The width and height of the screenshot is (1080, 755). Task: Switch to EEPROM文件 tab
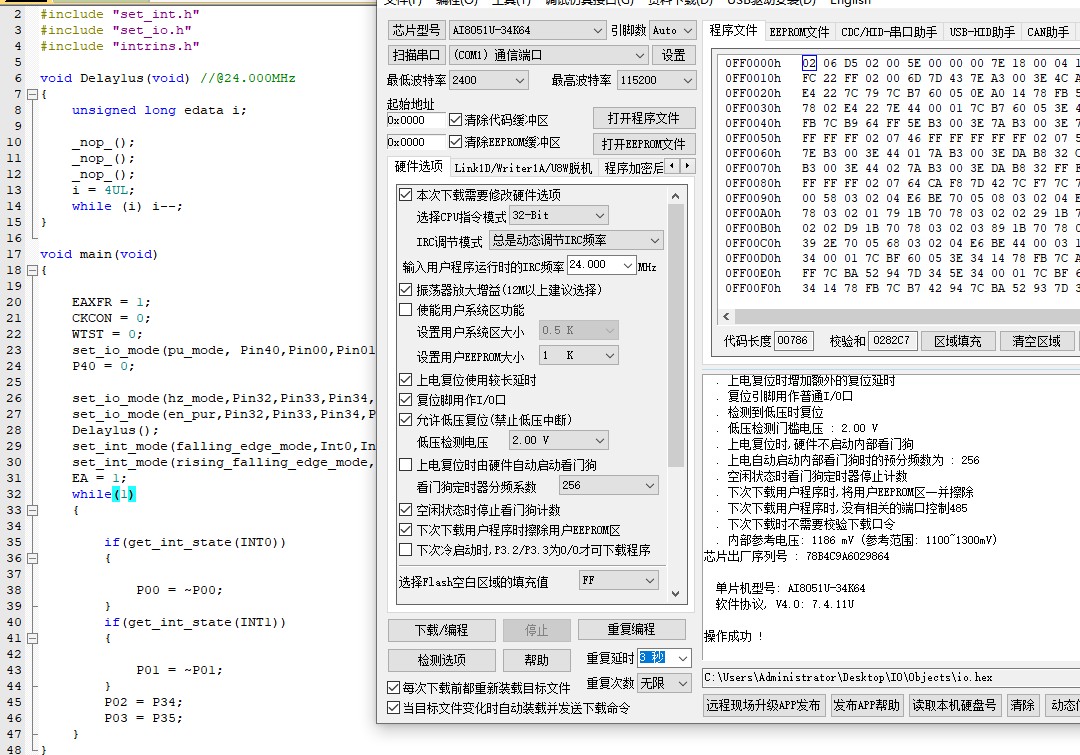[x=799, y=32]
